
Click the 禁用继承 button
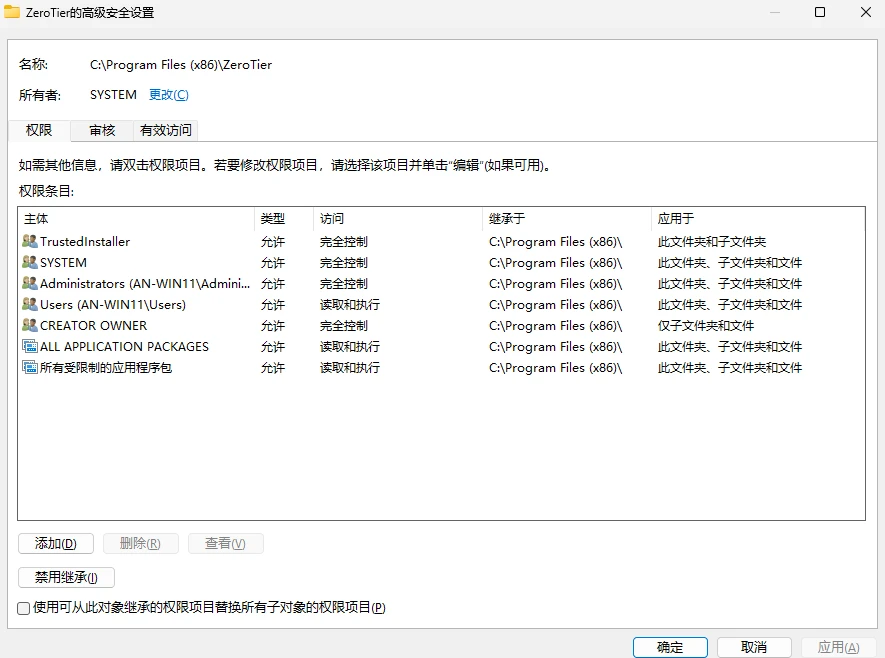66,578
